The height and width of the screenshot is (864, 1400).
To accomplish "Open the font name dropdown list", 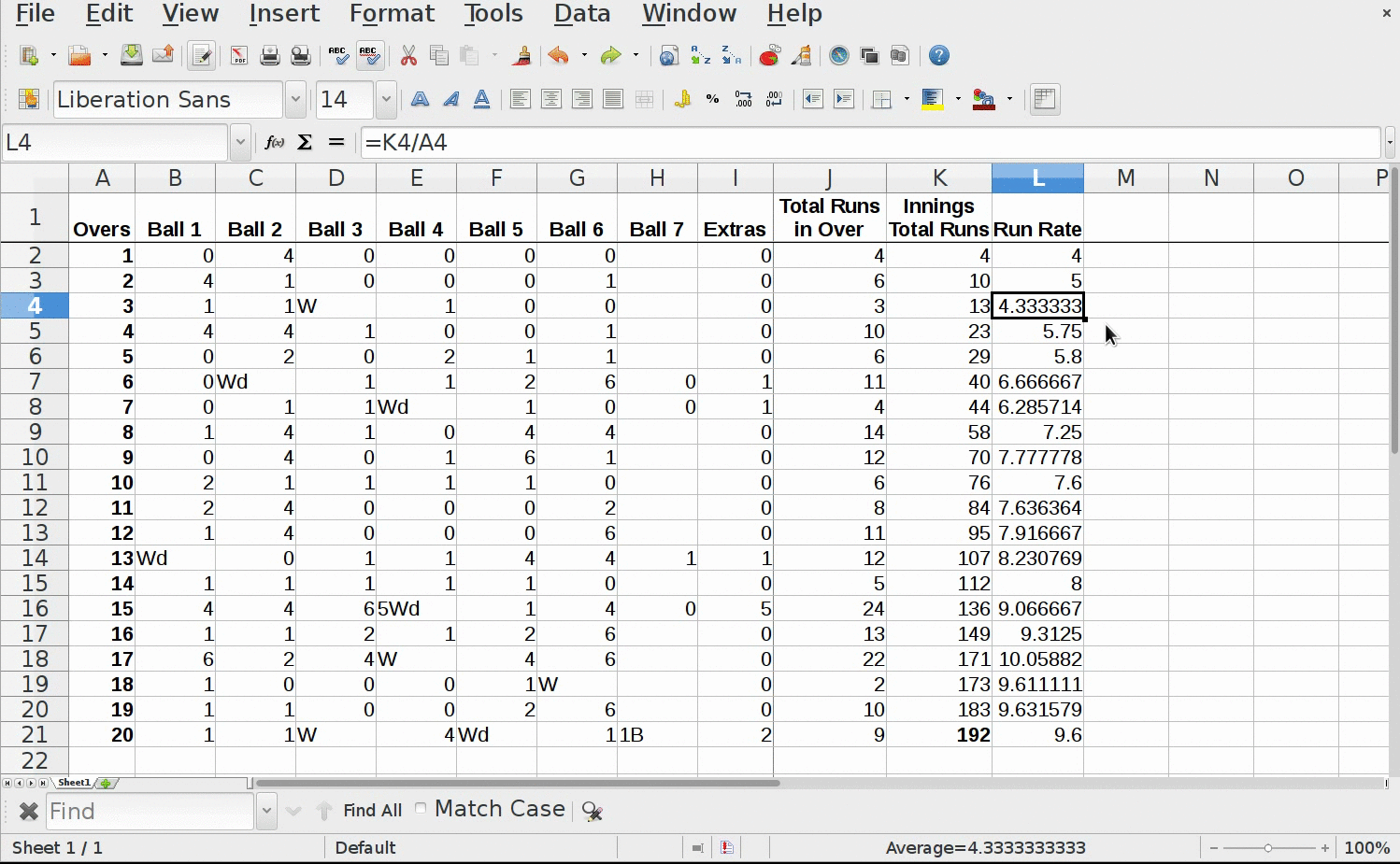I will (x=295, y=100).
